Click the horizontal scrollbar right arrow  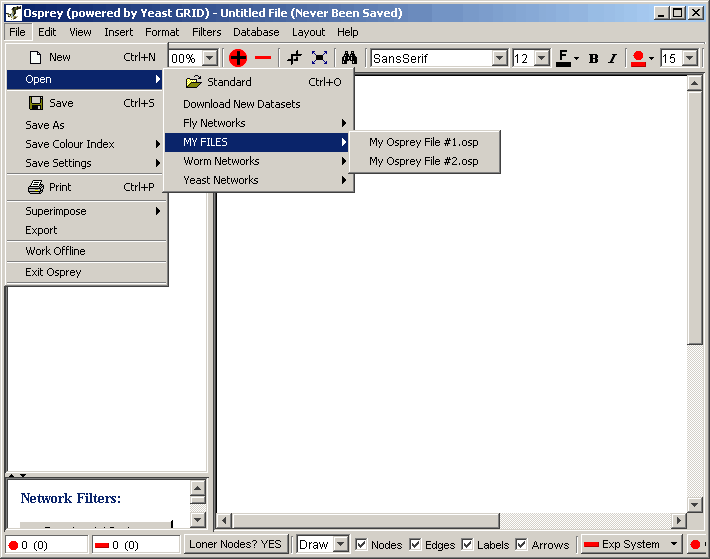click(x=679, y=520)
